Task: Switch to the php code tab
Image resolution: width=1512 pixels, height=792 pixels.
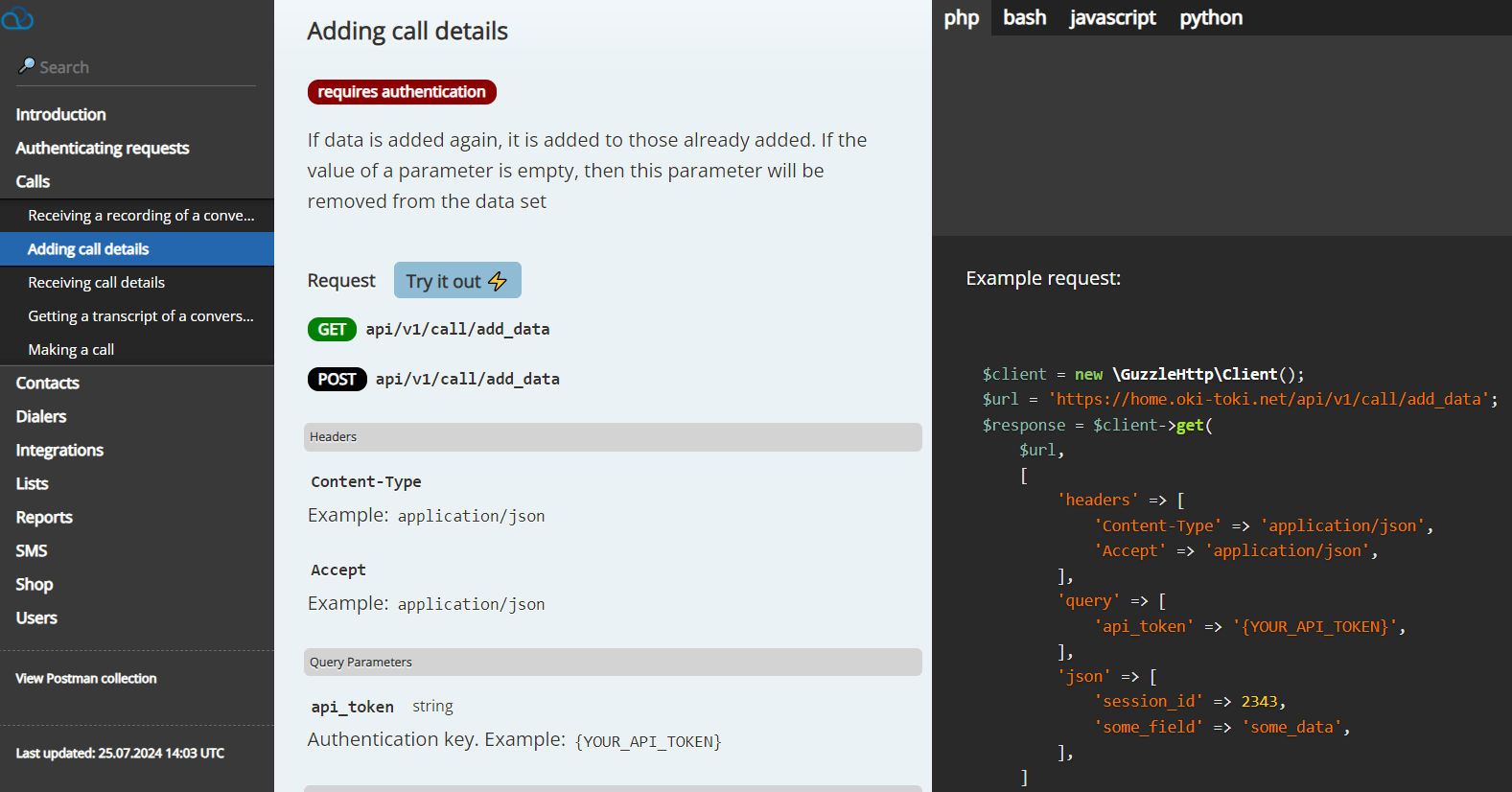Action: pyautogui.click(x=961, y=18)
